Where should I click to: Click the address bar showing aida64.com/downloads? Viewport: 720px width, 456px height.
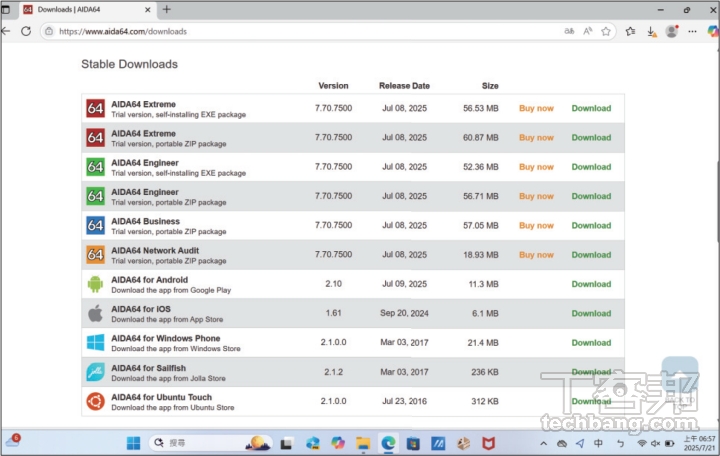coord(300,31)
